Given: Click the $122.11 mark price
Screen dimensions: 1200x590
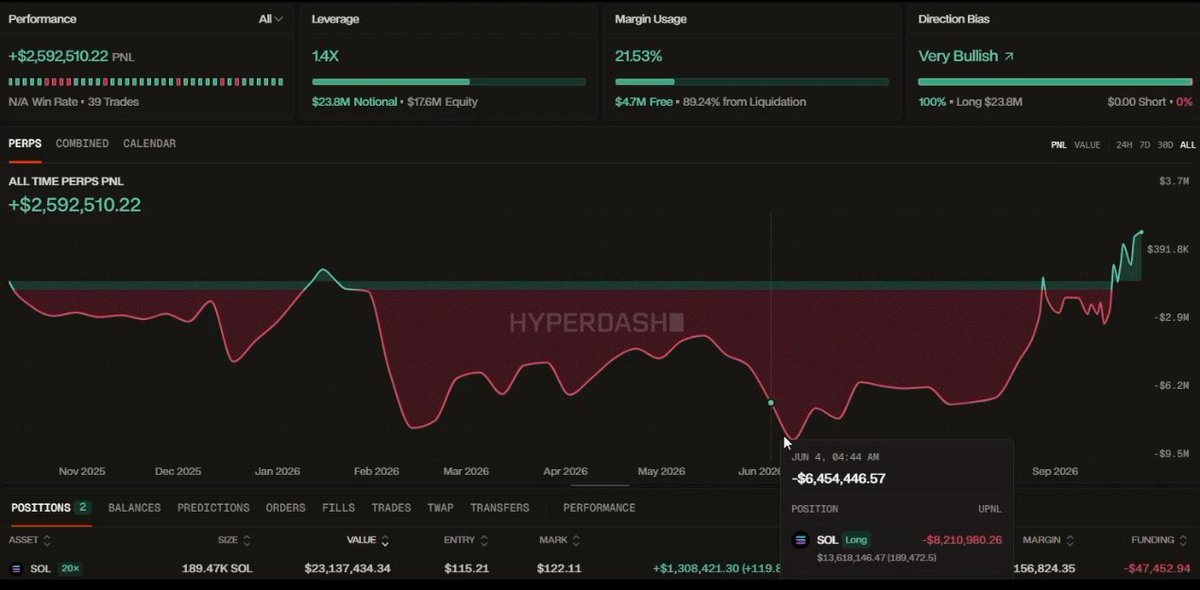Looking at the screenshot, I should pos(560,568).
